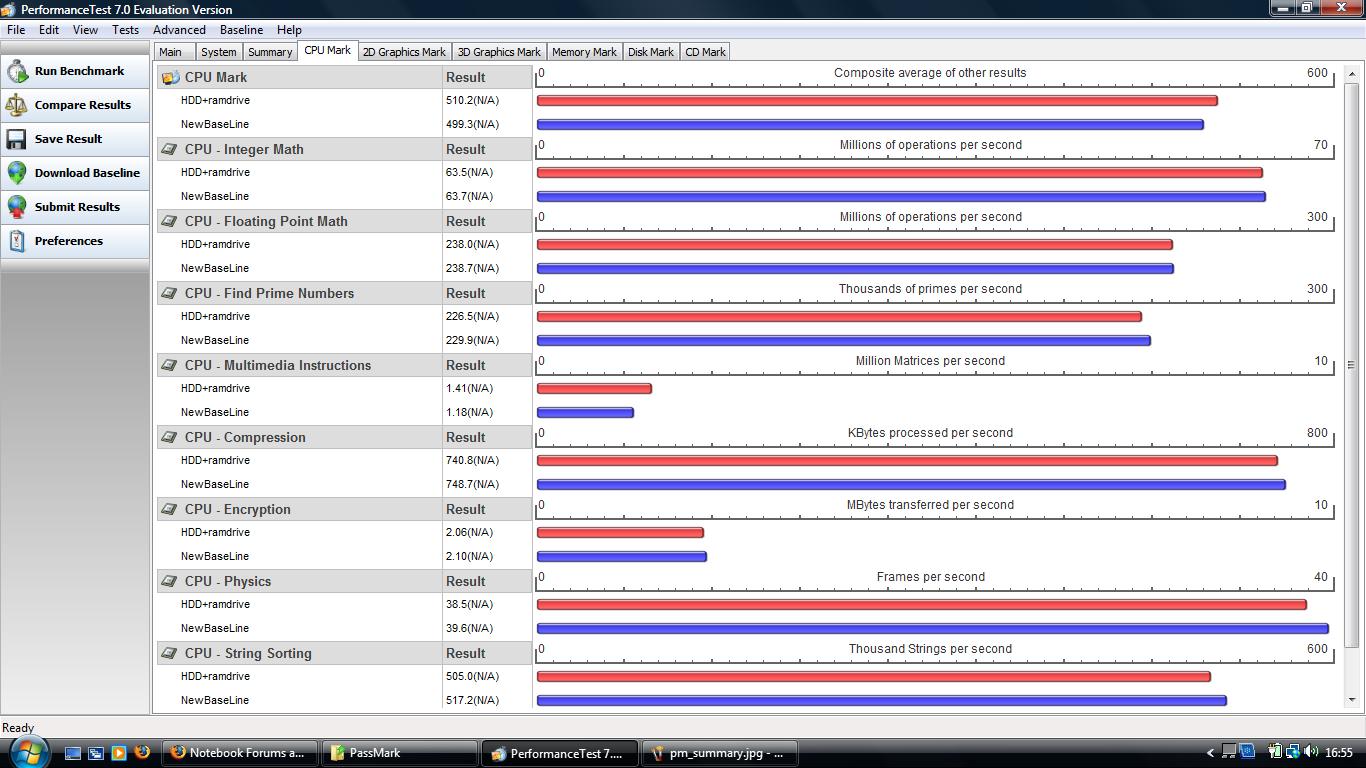Switch to the System tab

tap(218, 52)
